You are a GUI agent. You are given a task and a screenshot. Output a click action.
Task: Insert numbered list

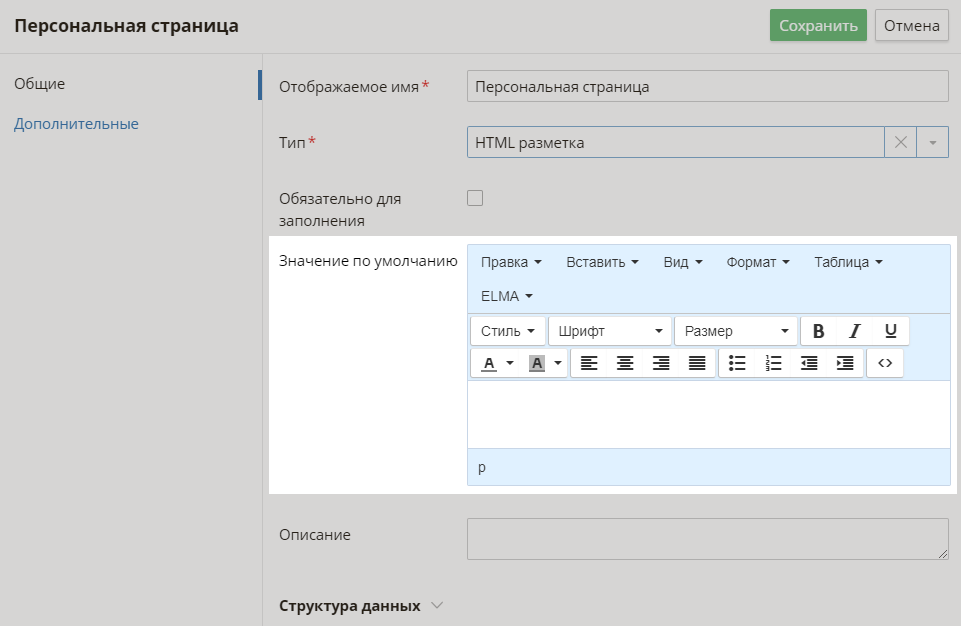773,363
